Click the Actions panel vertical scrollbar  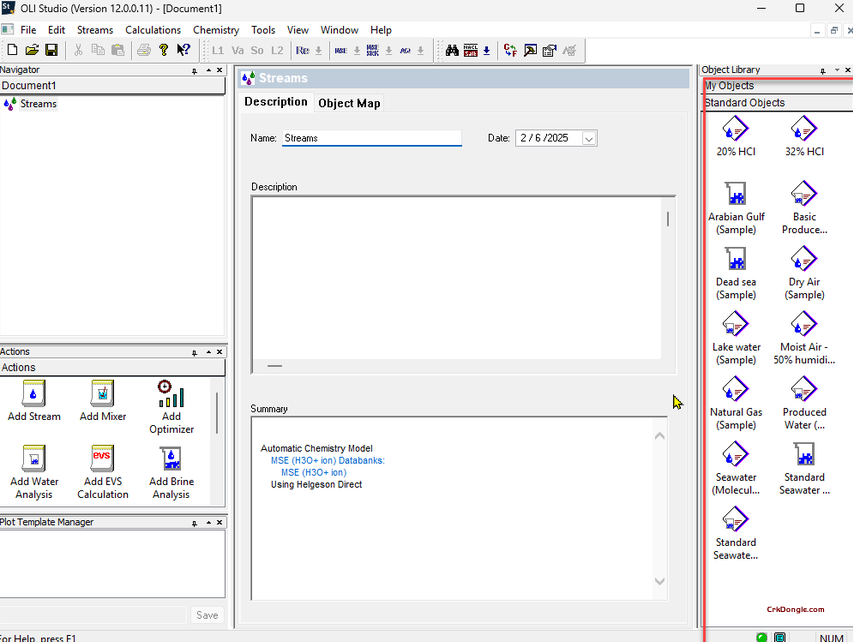pyautogui.click(x=217, y=413)
